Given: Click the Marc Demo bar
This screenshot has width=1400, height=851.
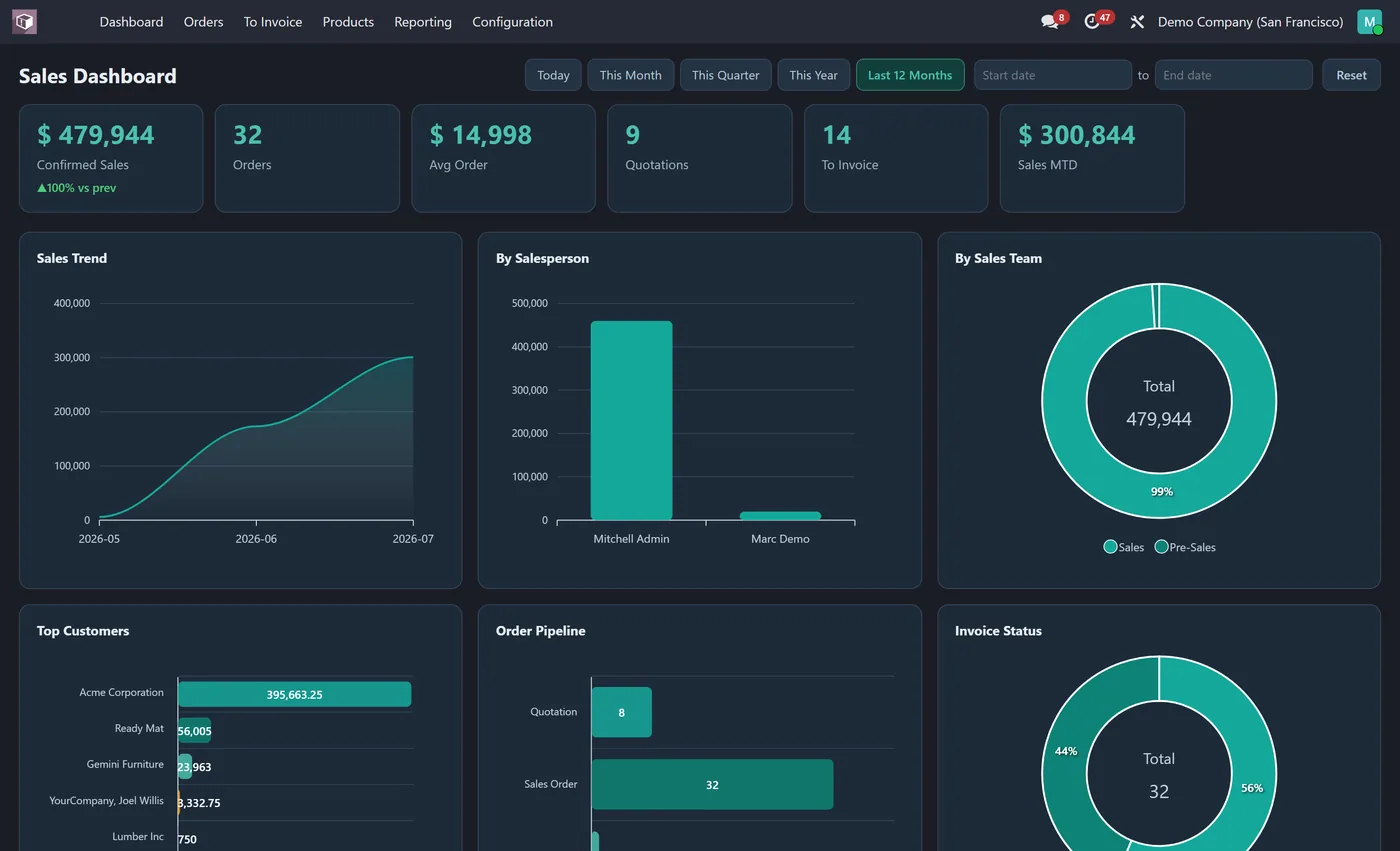Looking at the screenshot, I should pos(780,516).
